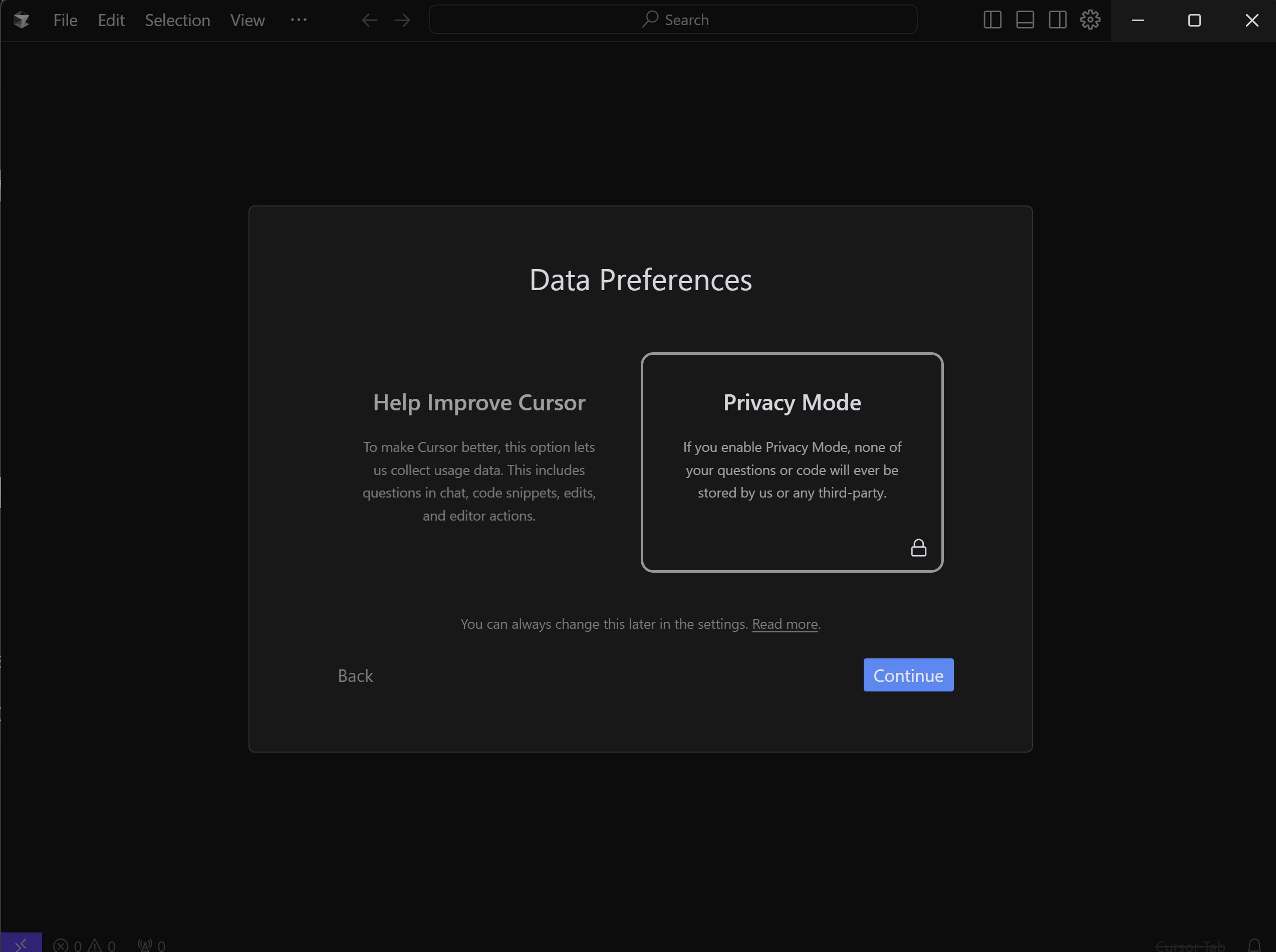Open settings via the gear icon
The width and height of the screenshot is (1276, 952).
[x=1090, y=20]
